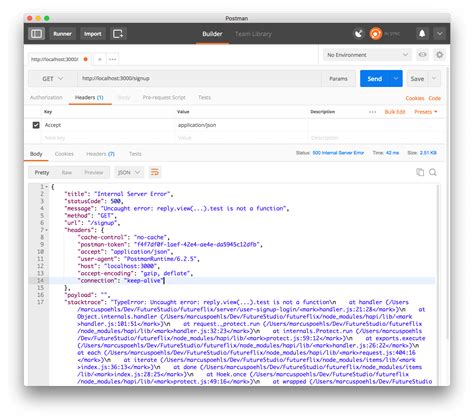The width and height of the screenshot is (474, 420).
Task: Click the response time 42 ms value
Action: click(392, 153)
